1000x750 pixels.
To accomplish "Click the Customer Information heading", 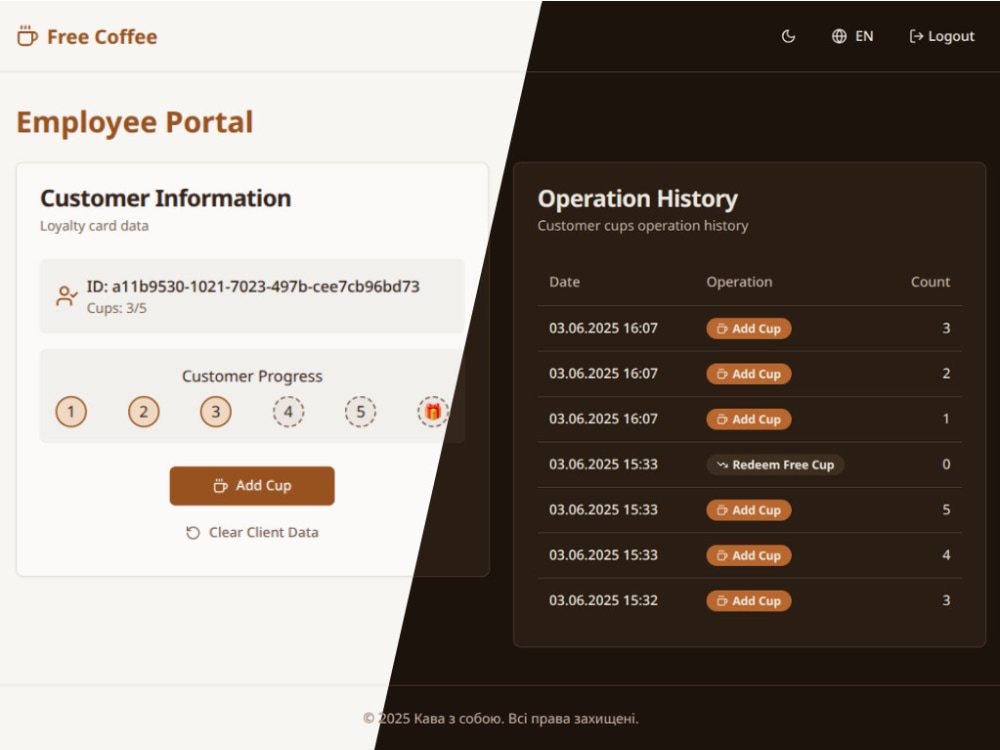I will 166,198.
